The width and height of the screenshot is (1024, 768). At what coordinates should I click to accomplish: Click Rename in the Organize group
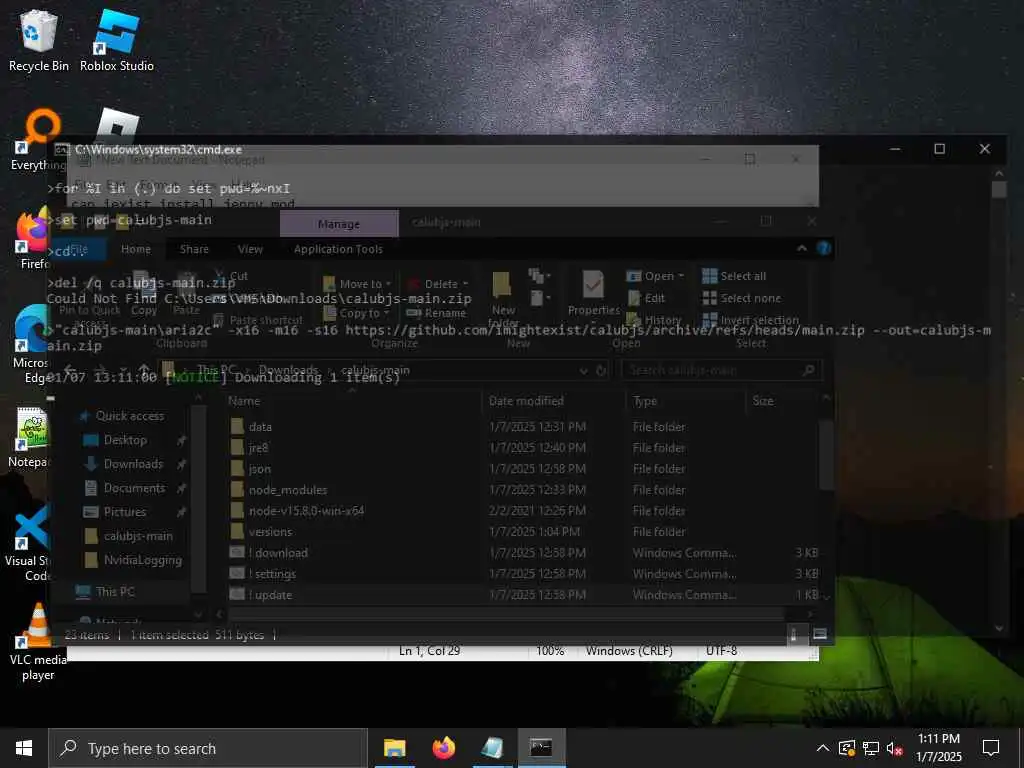[x=436, y=313]
